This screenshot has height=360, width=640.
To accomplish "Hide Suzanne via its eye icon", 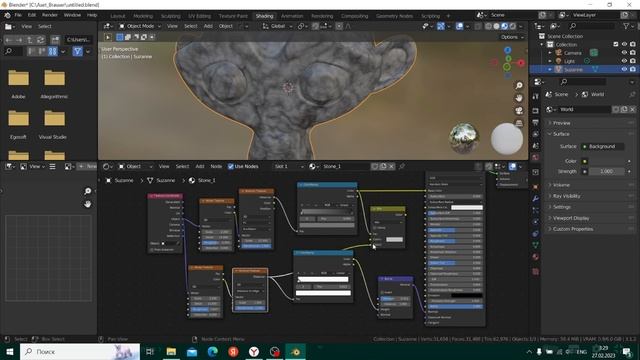I will click(x=624, y=69).
